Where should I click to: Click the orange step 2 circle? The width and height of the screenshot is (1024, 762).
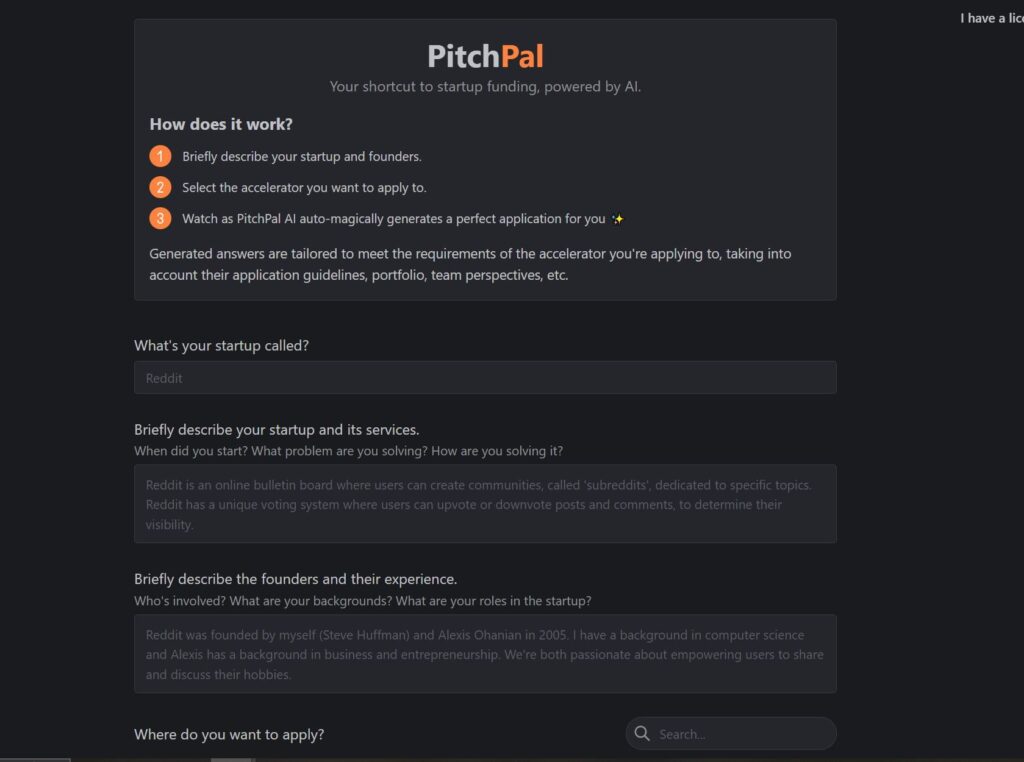160,187
